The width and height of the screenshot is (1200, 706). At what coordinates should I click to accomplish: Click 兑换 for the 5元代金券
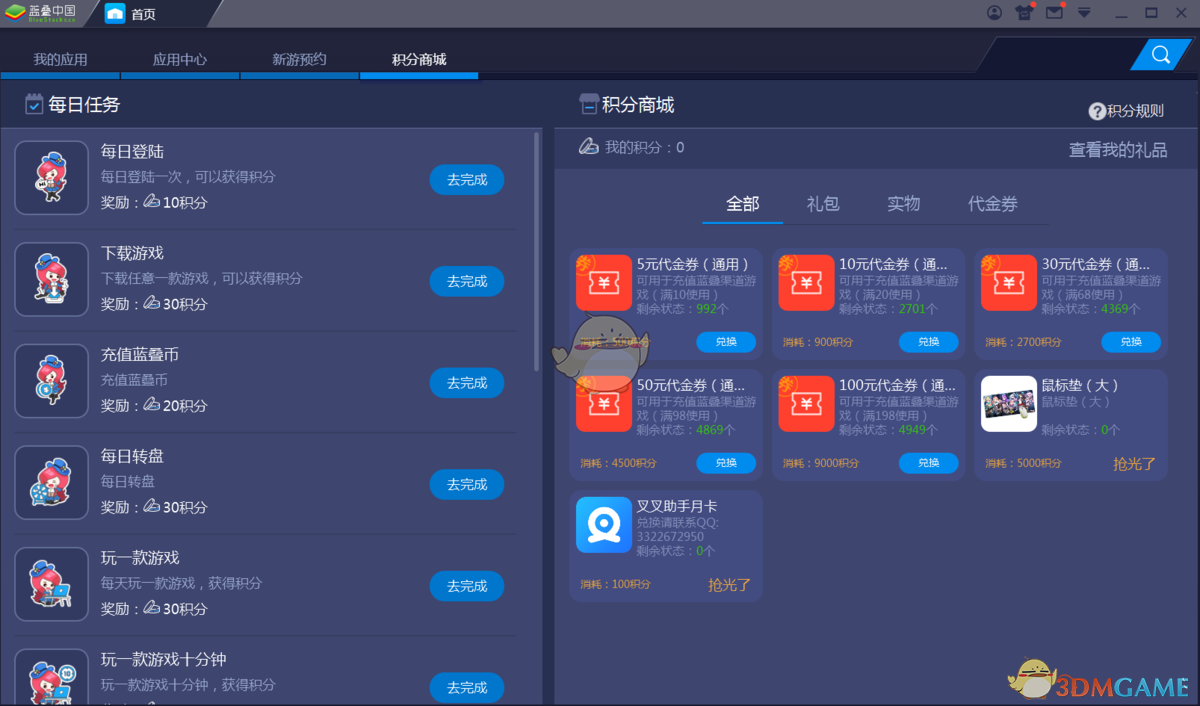726,342
